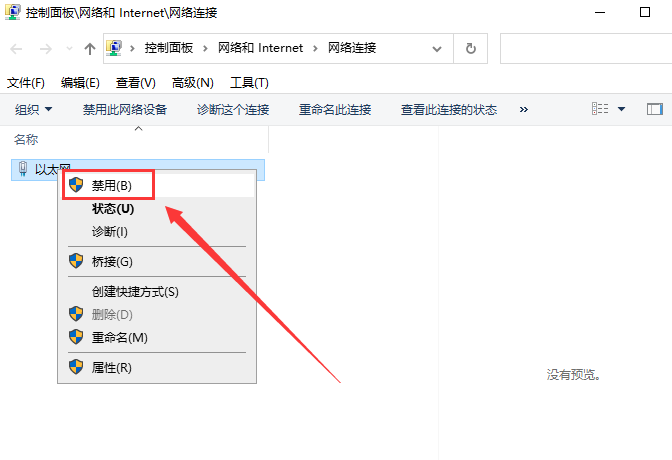Open the recent locations dropdown arrow

(x=69, y=49)
